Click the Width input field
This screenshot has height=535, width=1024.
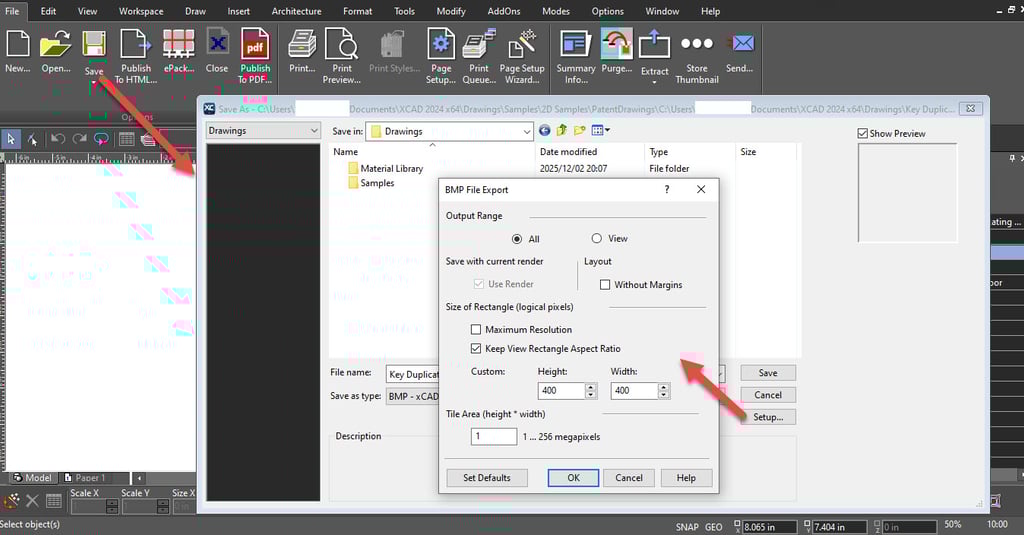(635, 391)
